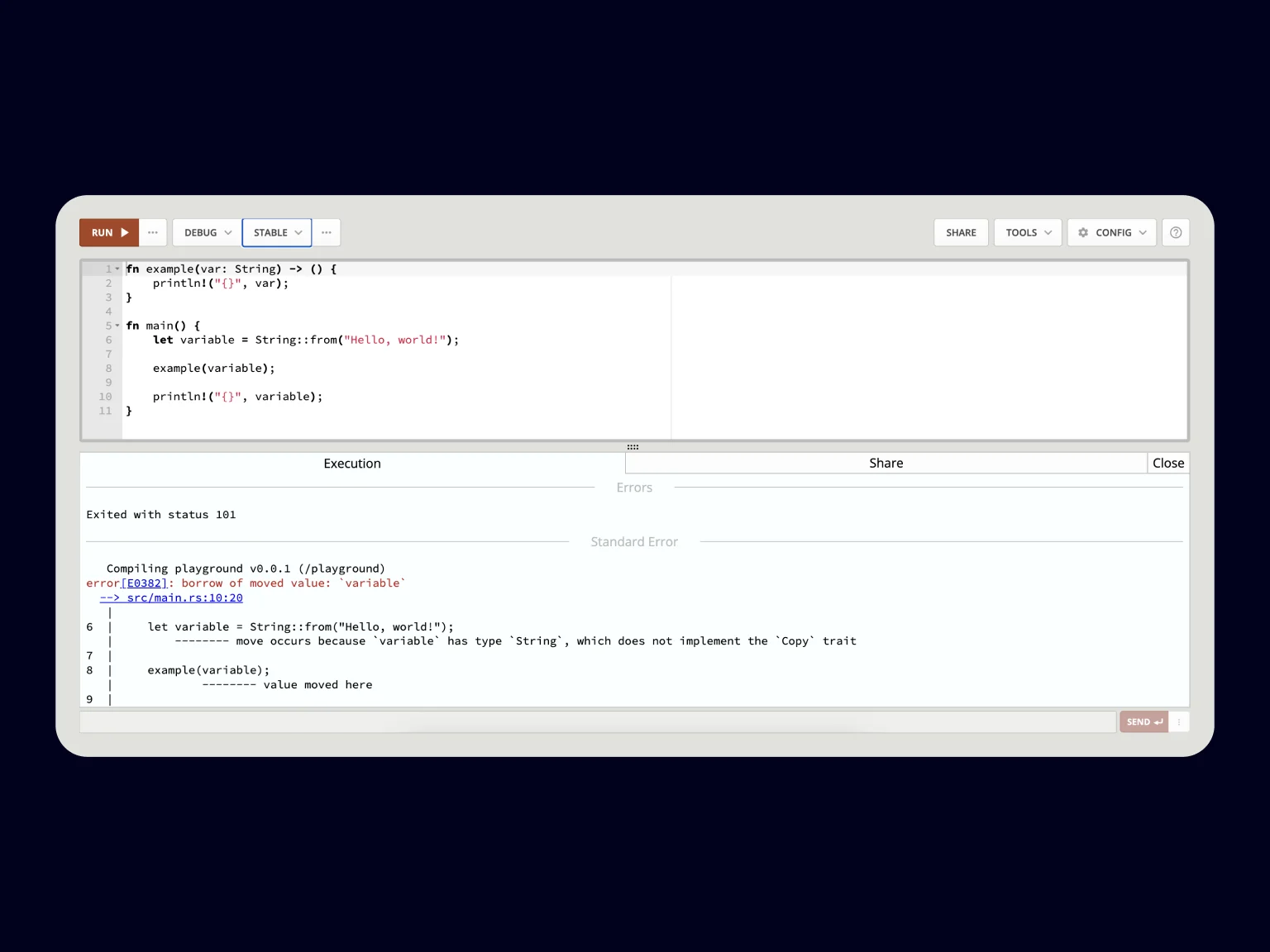Click the ellipsis icon right of the STABLE selector
1270x952 pixels.
[x=327, y=232]
